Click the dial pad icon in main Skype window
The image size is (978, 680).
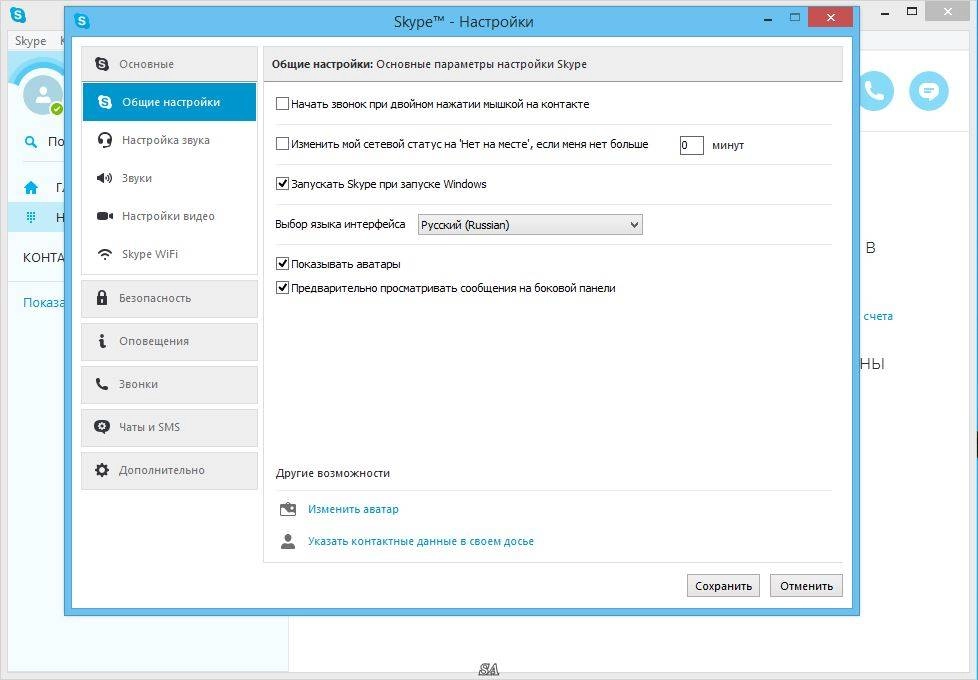[x=31, y=217]
